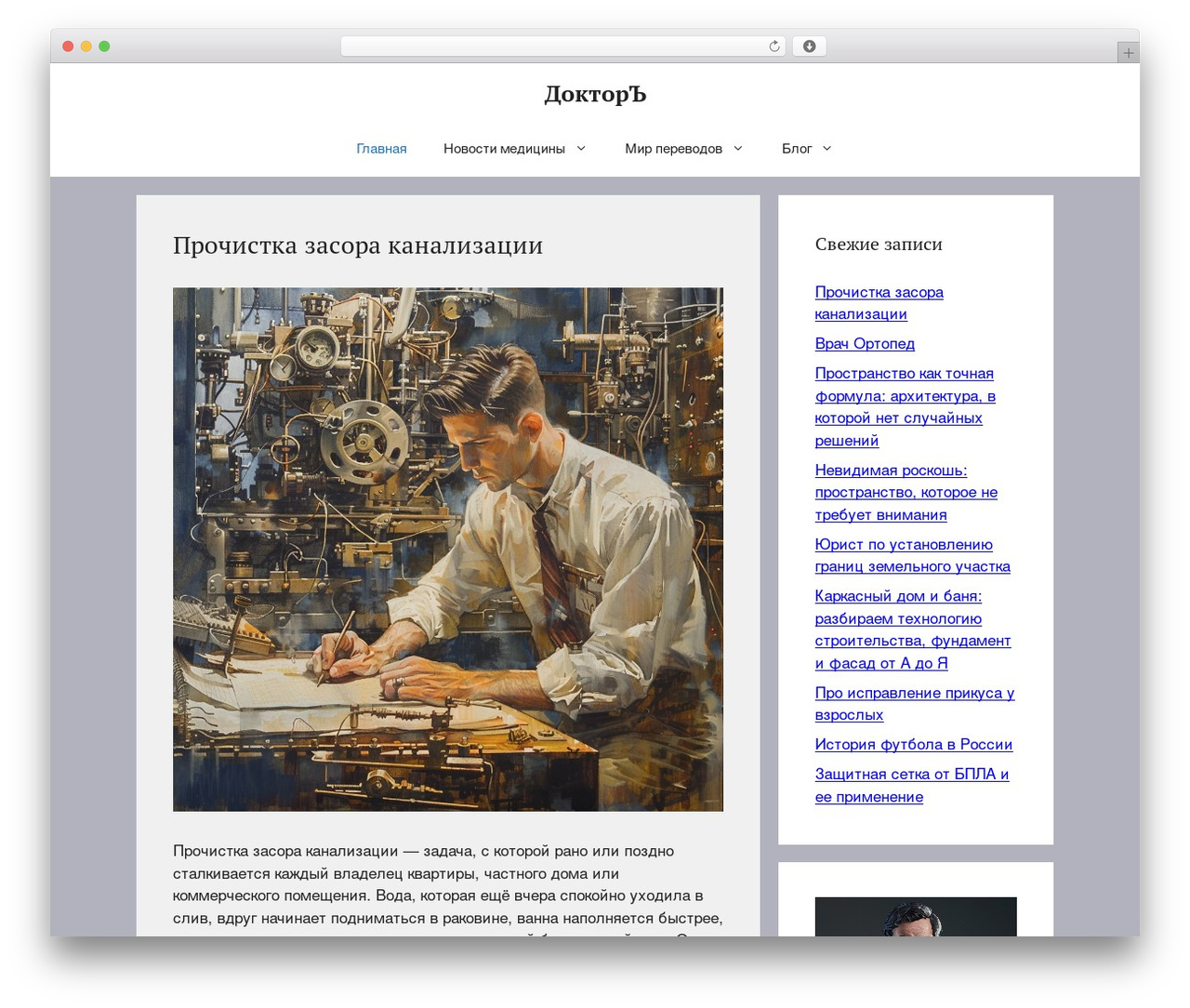Screen dimensions: 1190x1008
Task: Open link Каркасный дом и баня
Action: click(912, 630)
